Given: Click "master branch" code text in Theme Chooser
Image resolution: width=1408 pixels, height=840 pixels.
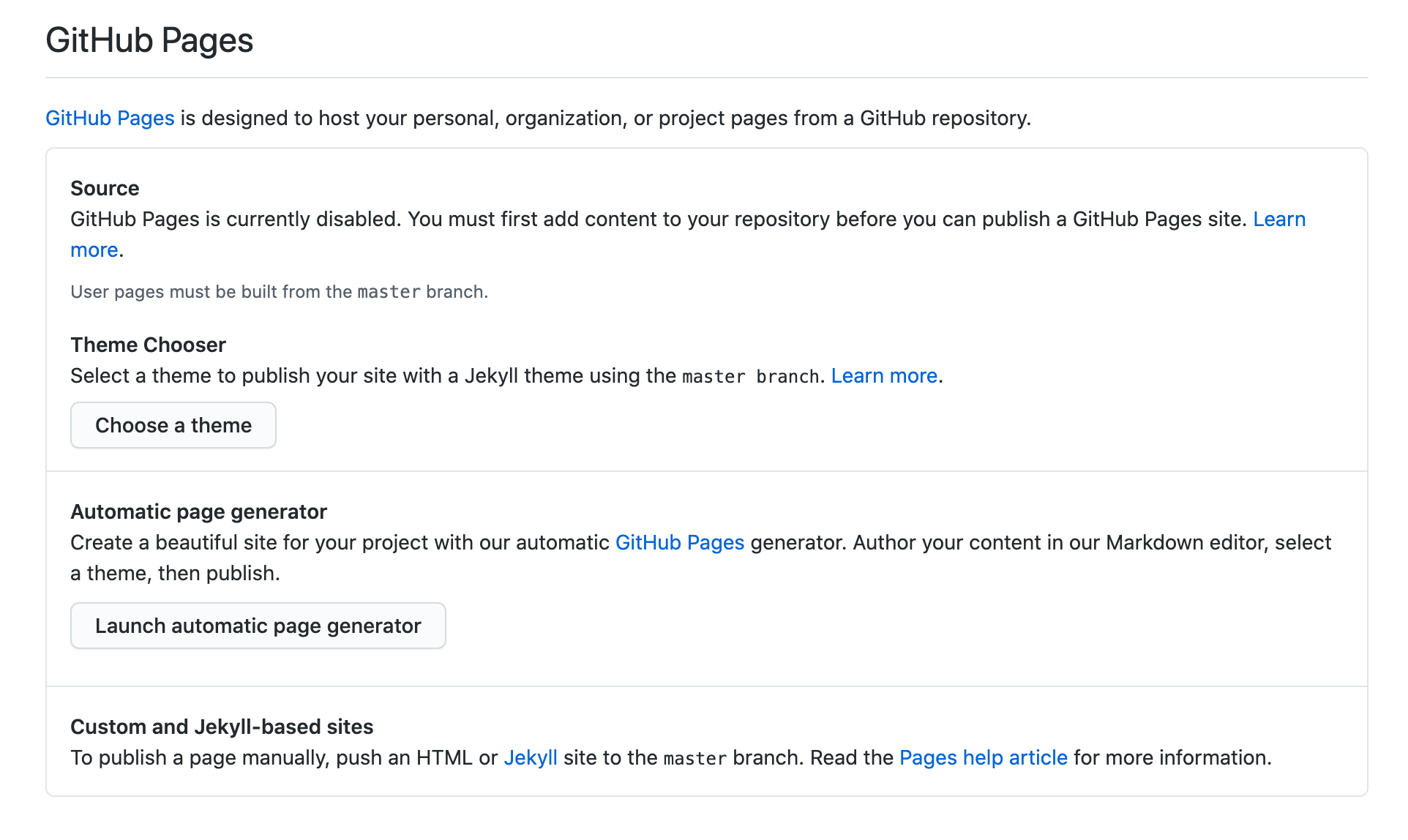Looking at the screenshot, I should click(x=750, y=376).
